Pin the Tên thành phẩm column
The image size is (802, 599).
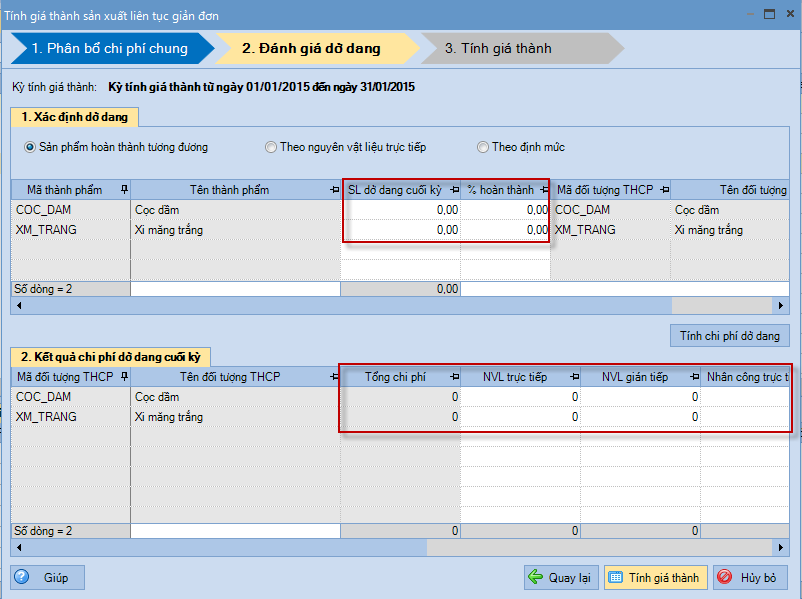(335, 190)
